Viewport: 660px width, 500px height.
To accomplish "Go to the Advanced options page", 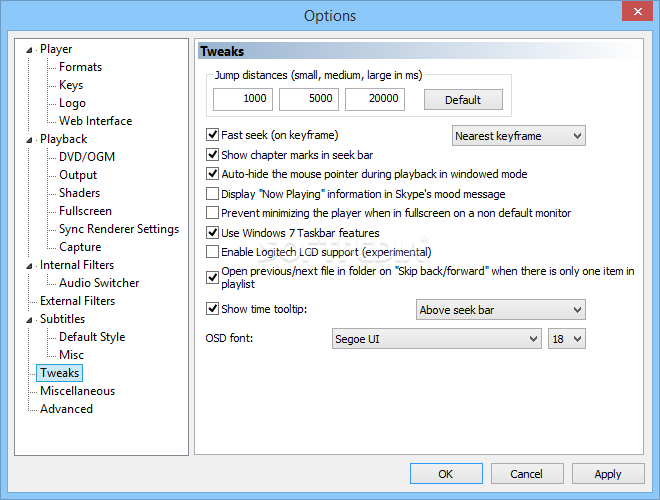I will point(66,409).
